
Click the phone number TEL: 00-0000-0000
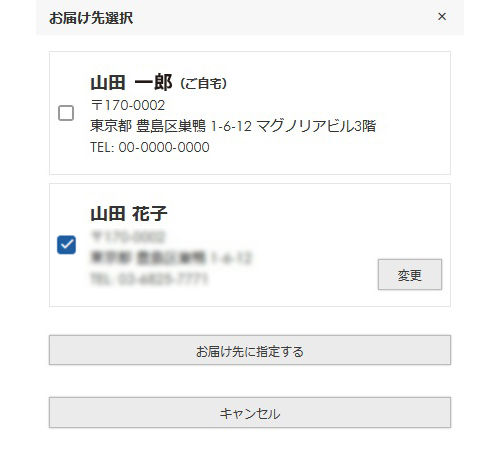tap(150, 147)
